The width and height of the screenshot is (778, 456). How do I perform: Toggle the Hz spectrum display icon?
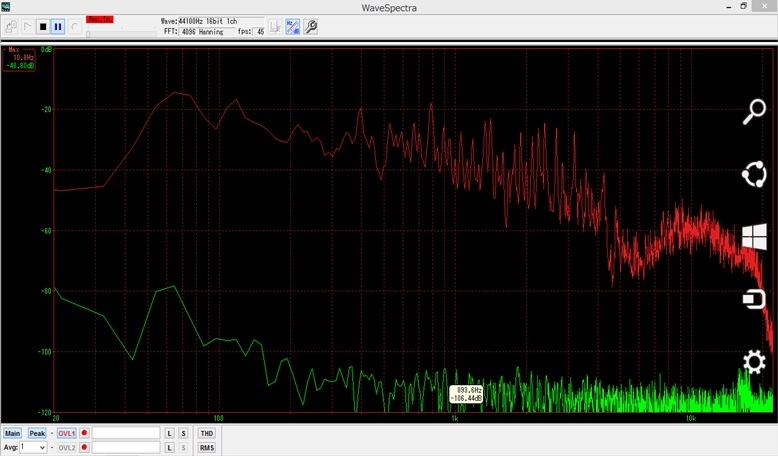pyautogui.click(x=292, y=26)
